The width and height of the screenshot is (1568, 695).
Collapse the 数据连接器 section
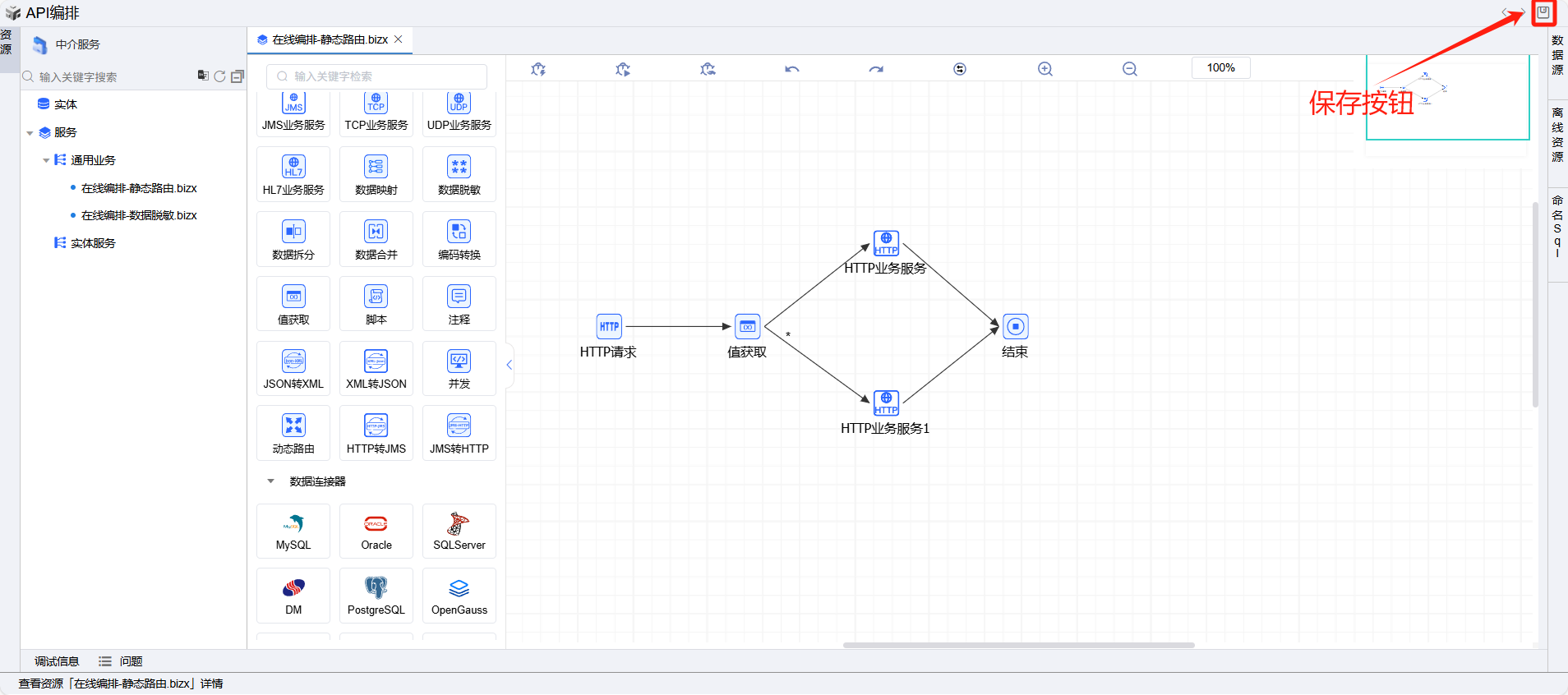pyautogui.click(x=270, y=481)
